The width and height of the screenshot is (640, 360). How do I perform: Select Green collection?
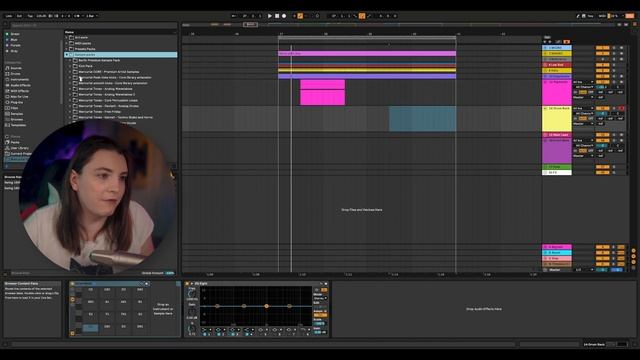point(13,34)
